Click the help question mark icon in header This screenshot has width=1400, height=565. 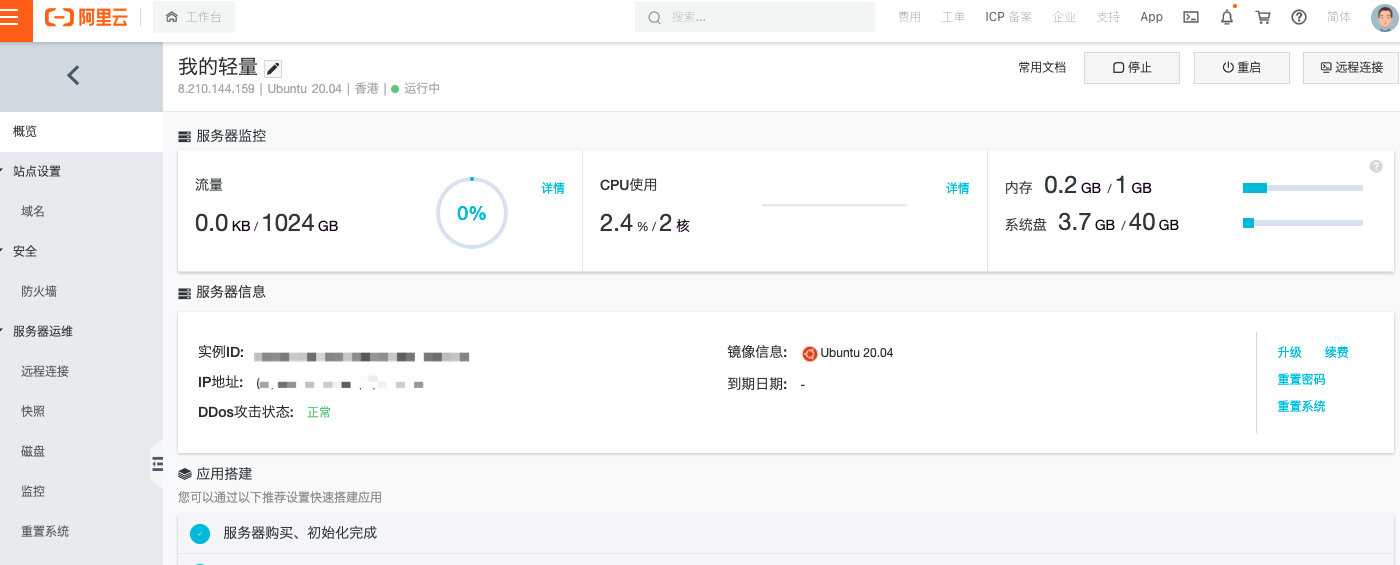click(x=1299, y=17)
